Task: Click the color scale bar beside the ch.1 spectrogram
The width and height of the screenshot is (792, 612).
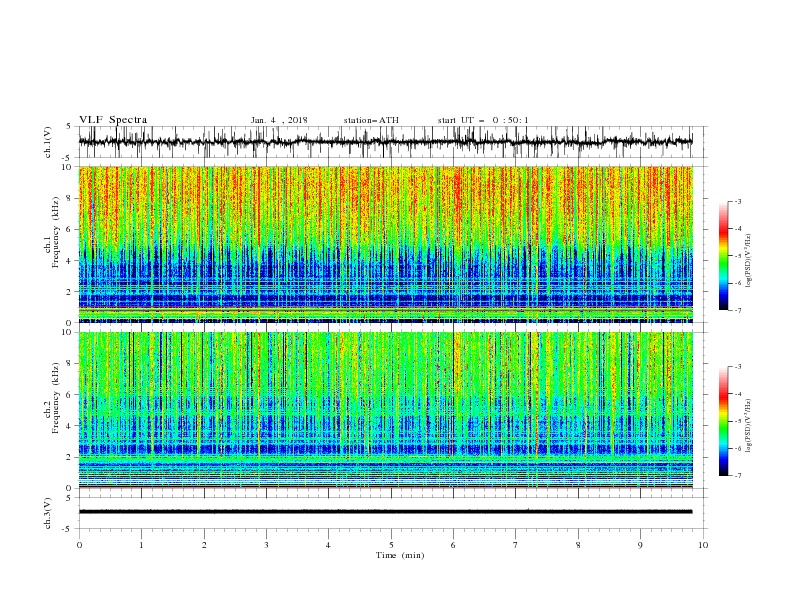Action: pos(723,256)
